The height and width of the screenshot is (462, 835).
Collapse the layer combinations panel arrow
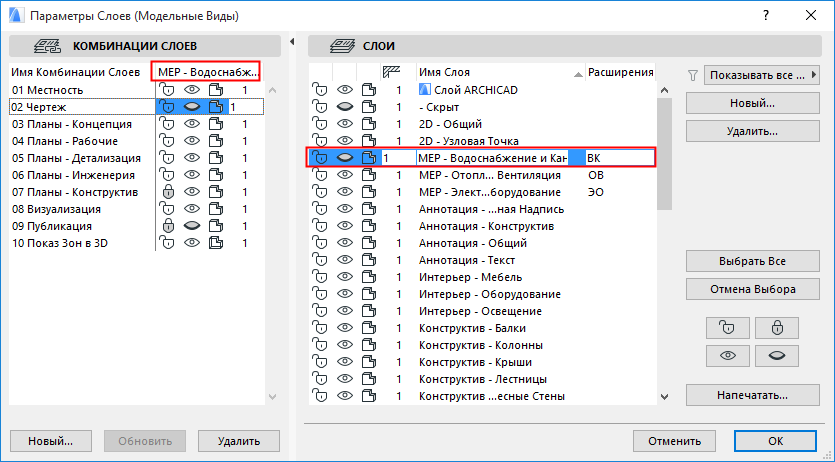click(291, 41)
